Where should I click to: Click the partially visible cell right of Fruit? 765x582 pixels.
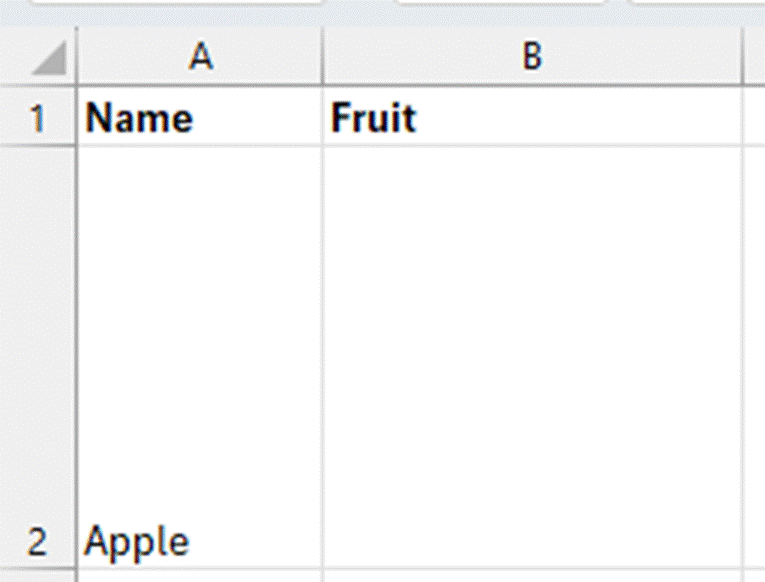tap(753, 119)
